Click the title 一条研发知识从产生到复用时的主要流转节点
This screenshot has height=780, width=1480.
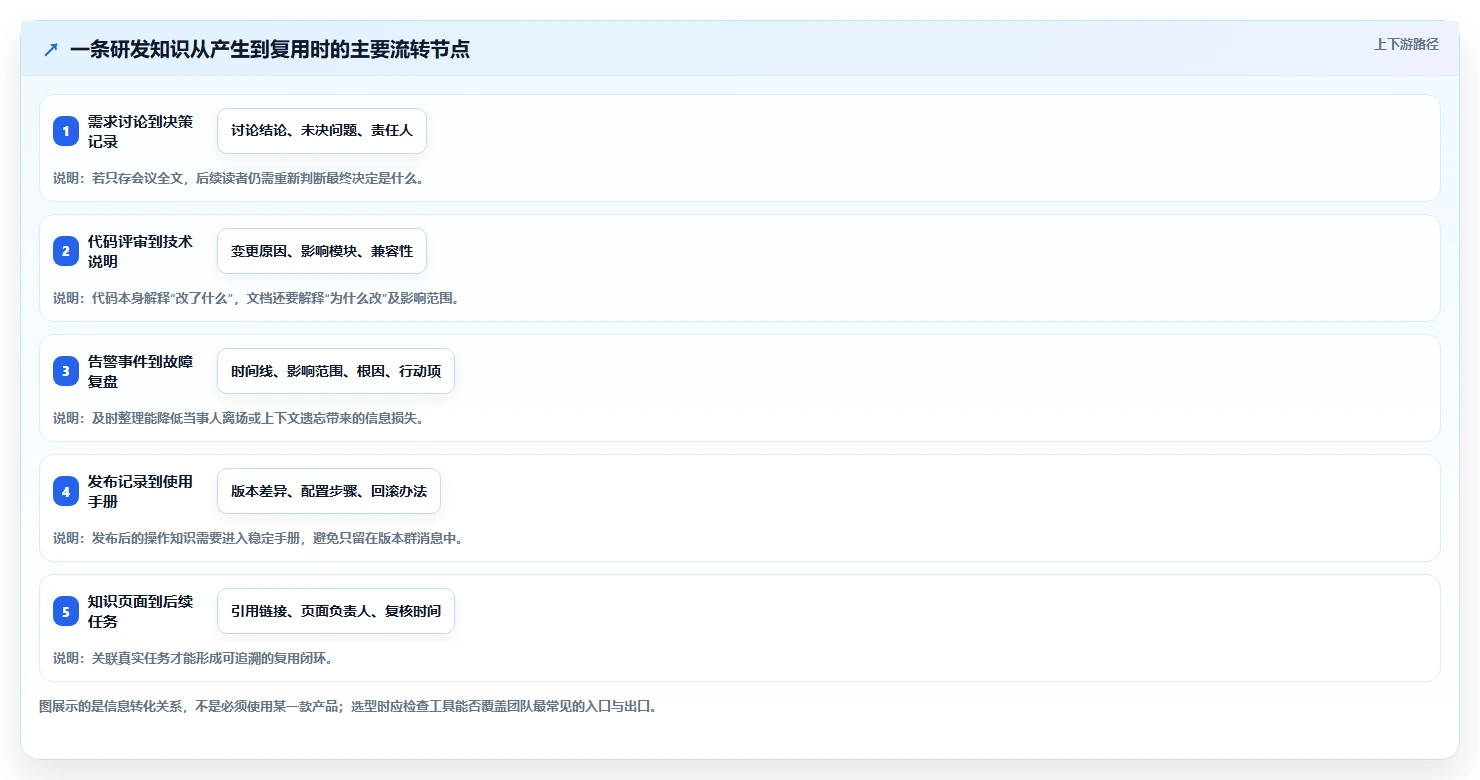point(270,49)
